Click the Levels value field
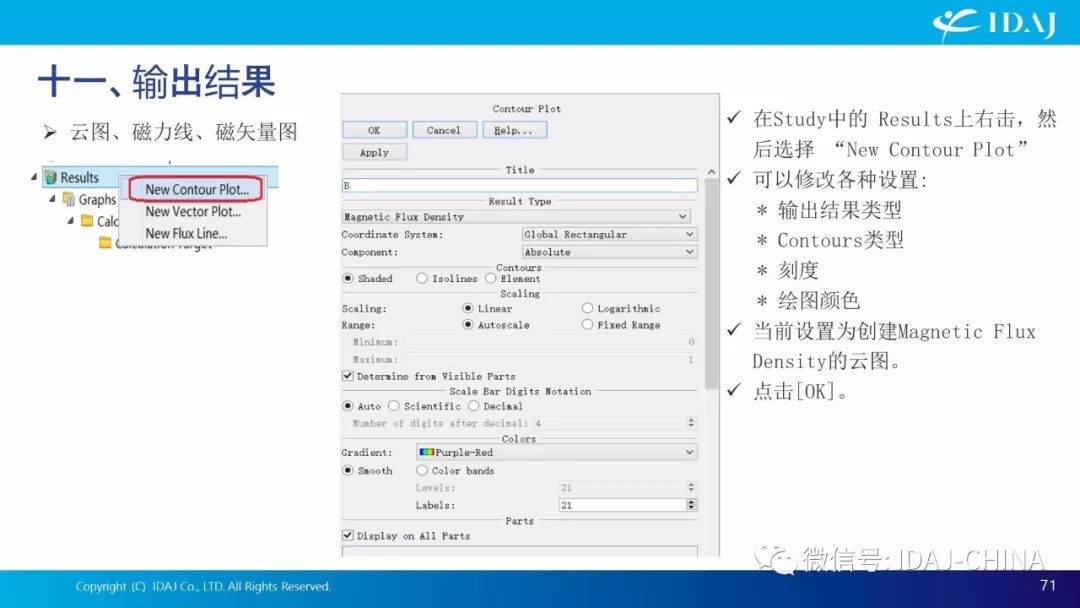 (x=622, y=487)
